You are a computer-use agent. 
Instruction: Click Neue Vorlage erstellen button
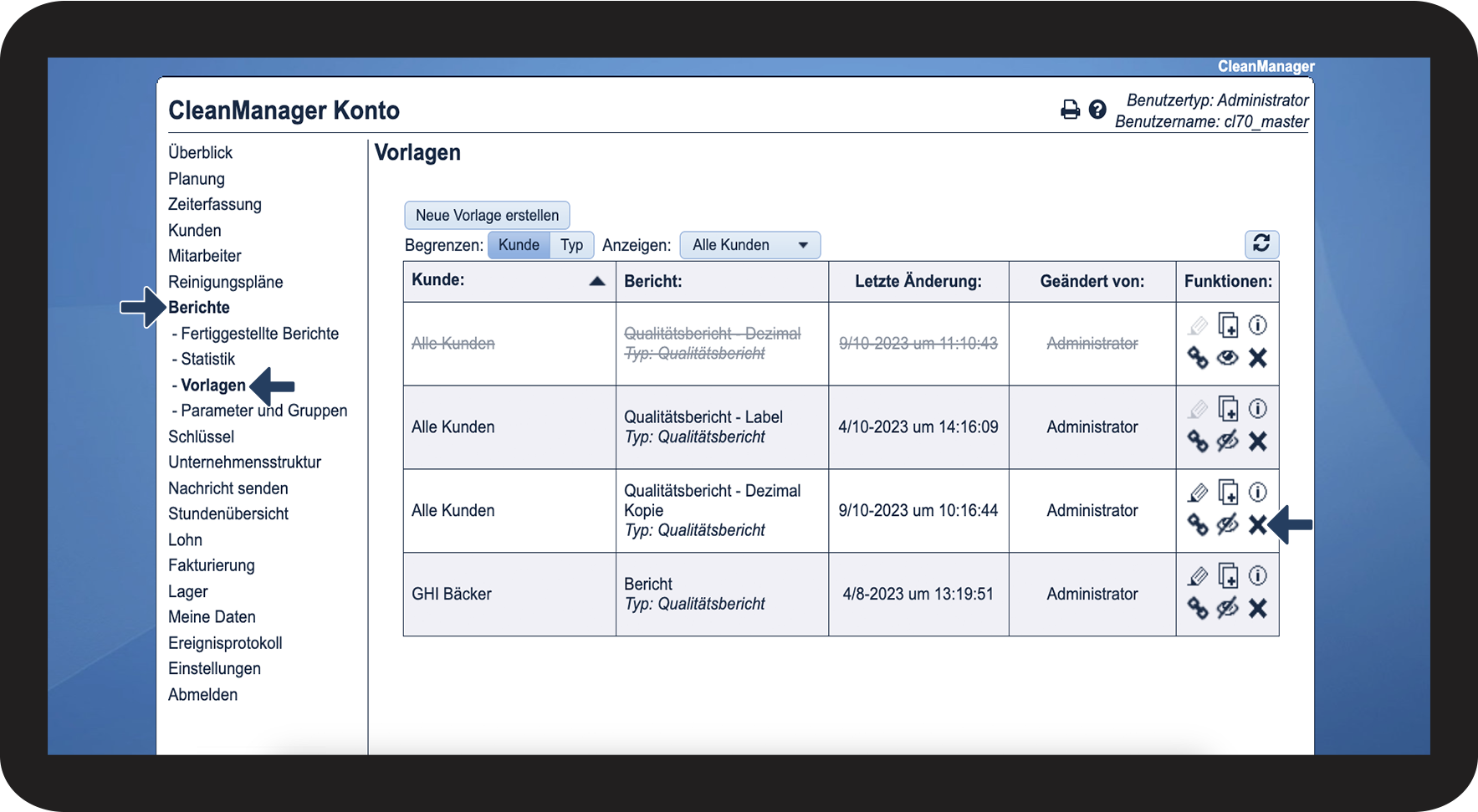click(487, 215)
